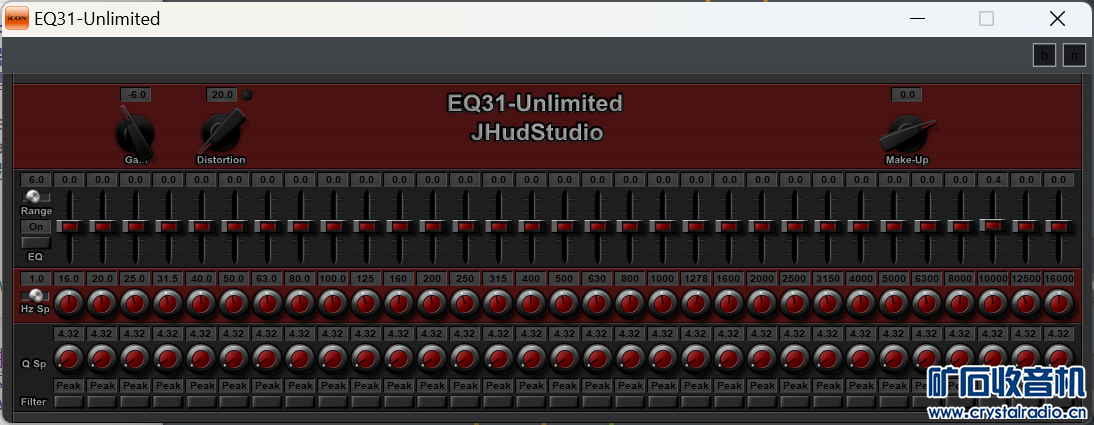The image size is (1094, 425).
Task: Click the 'n' button in the top bar
Action: [1074, 56]
